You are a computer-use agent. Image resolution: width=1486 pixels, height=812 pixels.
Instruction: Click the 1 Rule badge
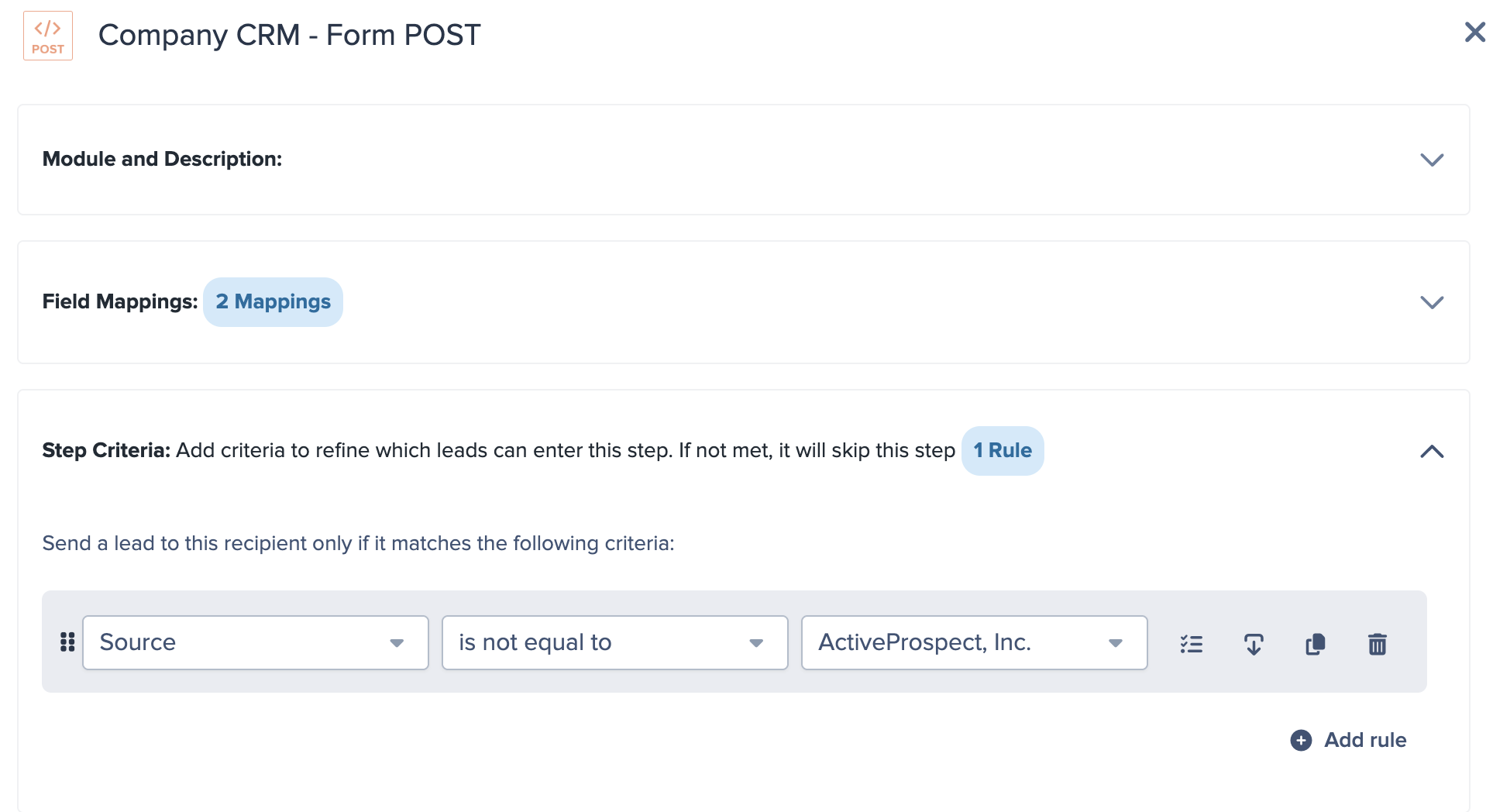(1002, 451)
